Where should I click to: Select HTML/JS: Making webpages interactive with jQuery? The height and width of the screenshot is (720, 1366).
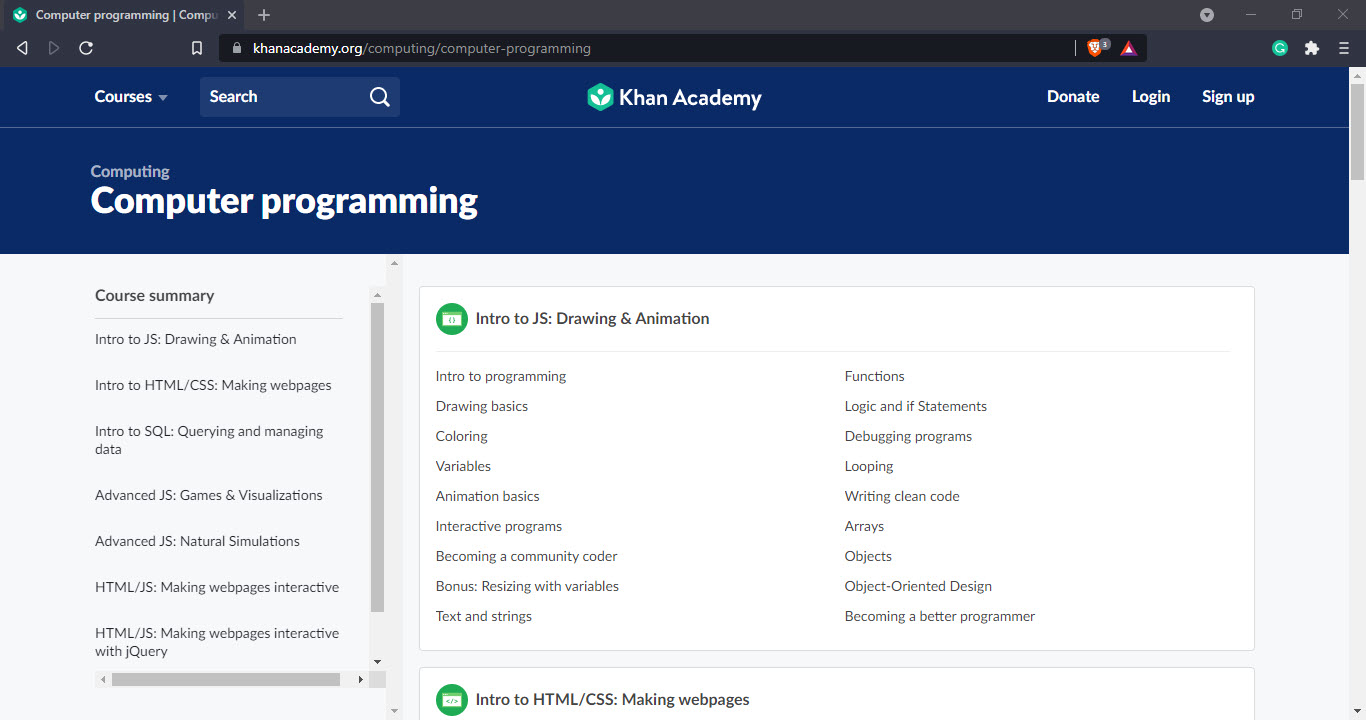(217, 642)
